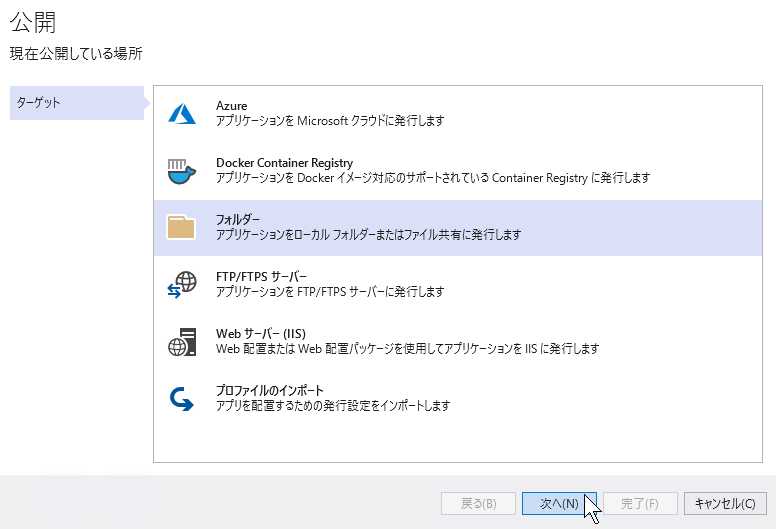This screenshot has height=529, width=776.
Task: Click the import profile arrow icon
Action: point(182,399)
